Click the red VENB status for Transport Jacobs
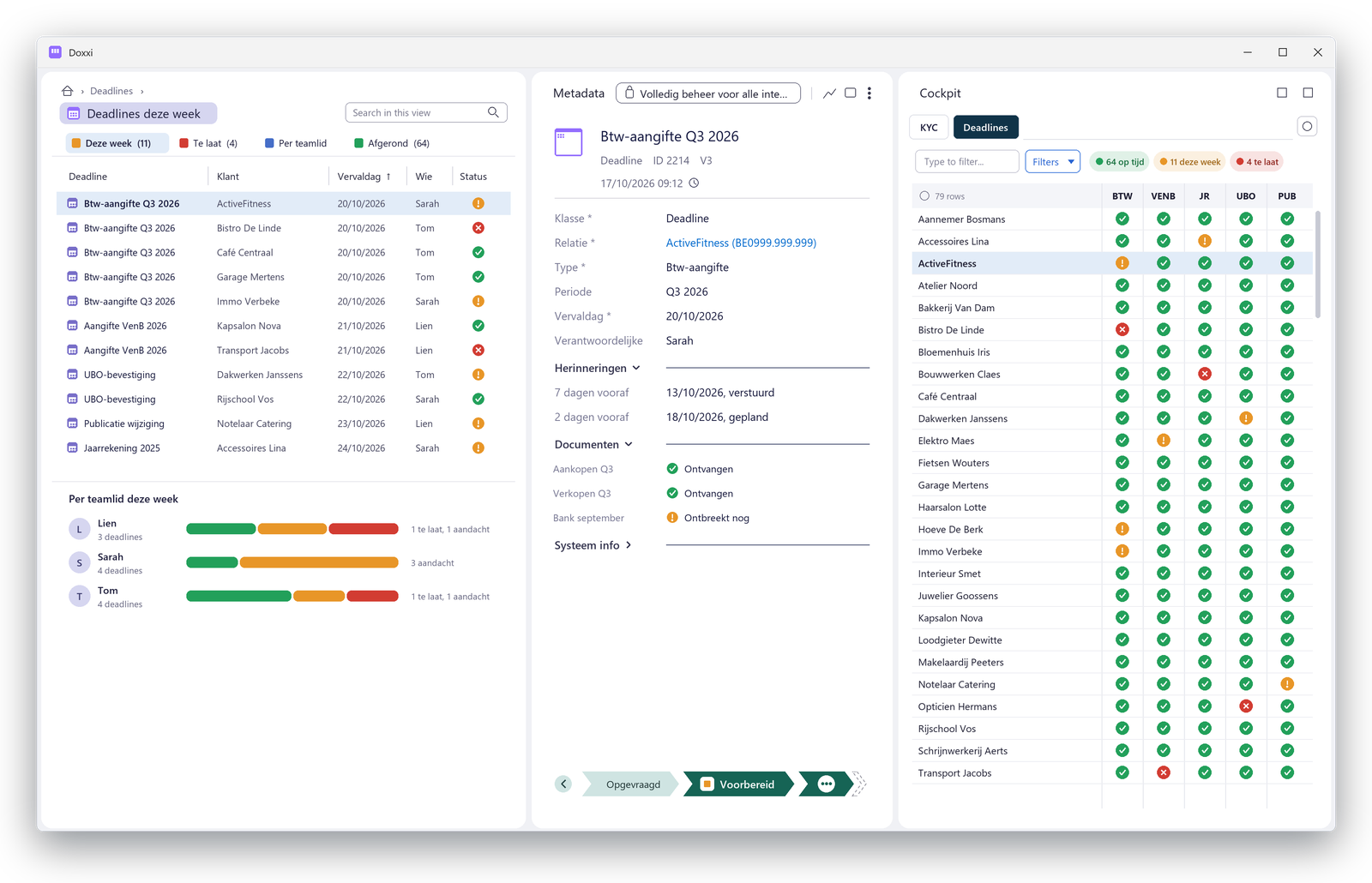1372x883 pixels. pyautogui.click(x=1164, y=772)
